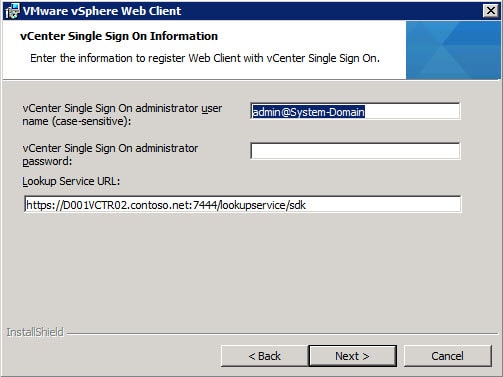Click the blue banner graphic in the header
The height and width of the screenshot is (377, 503).
pos(453,50)
